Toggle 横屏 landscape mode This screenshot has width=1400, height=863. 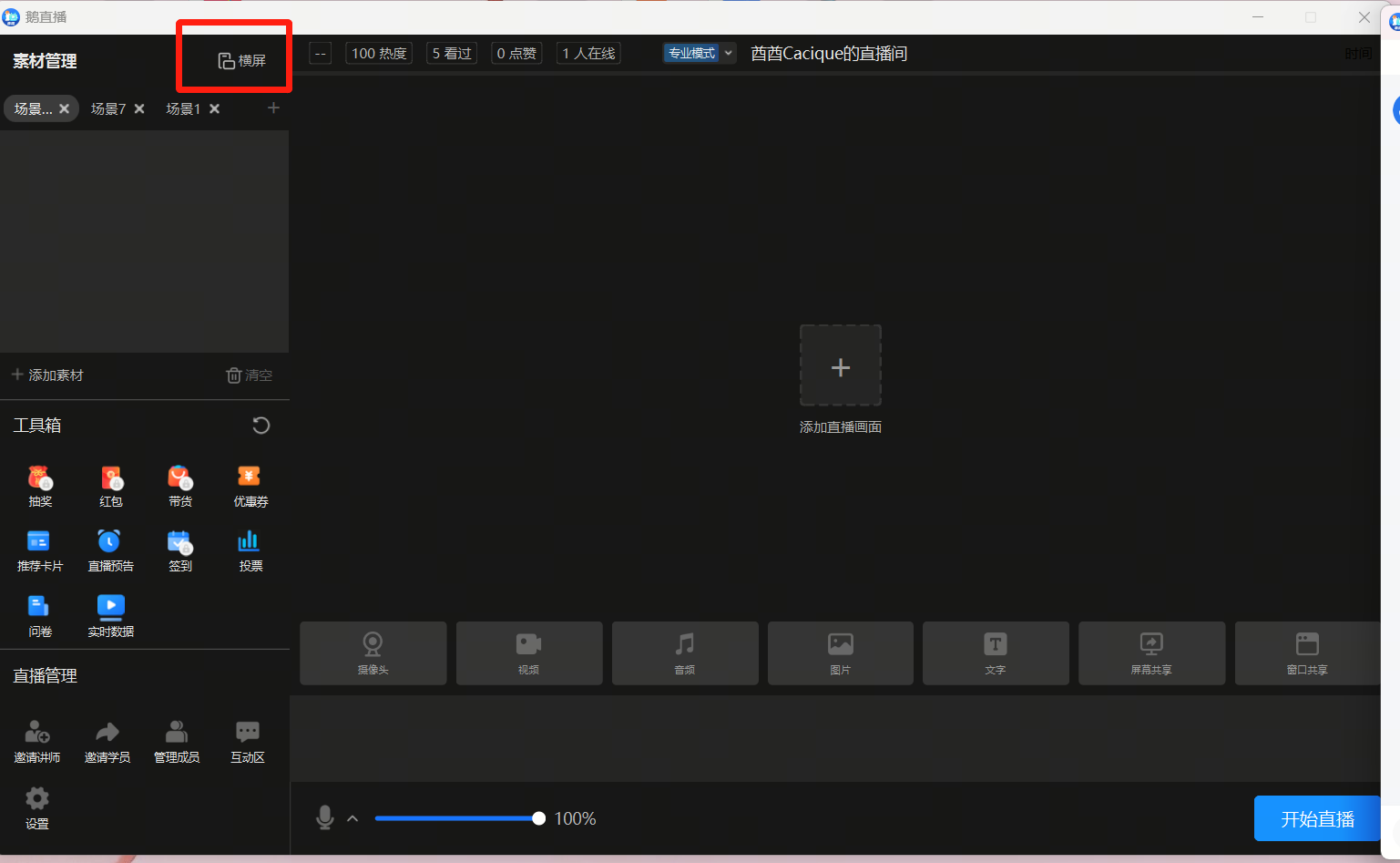click(x=234, y=57)
